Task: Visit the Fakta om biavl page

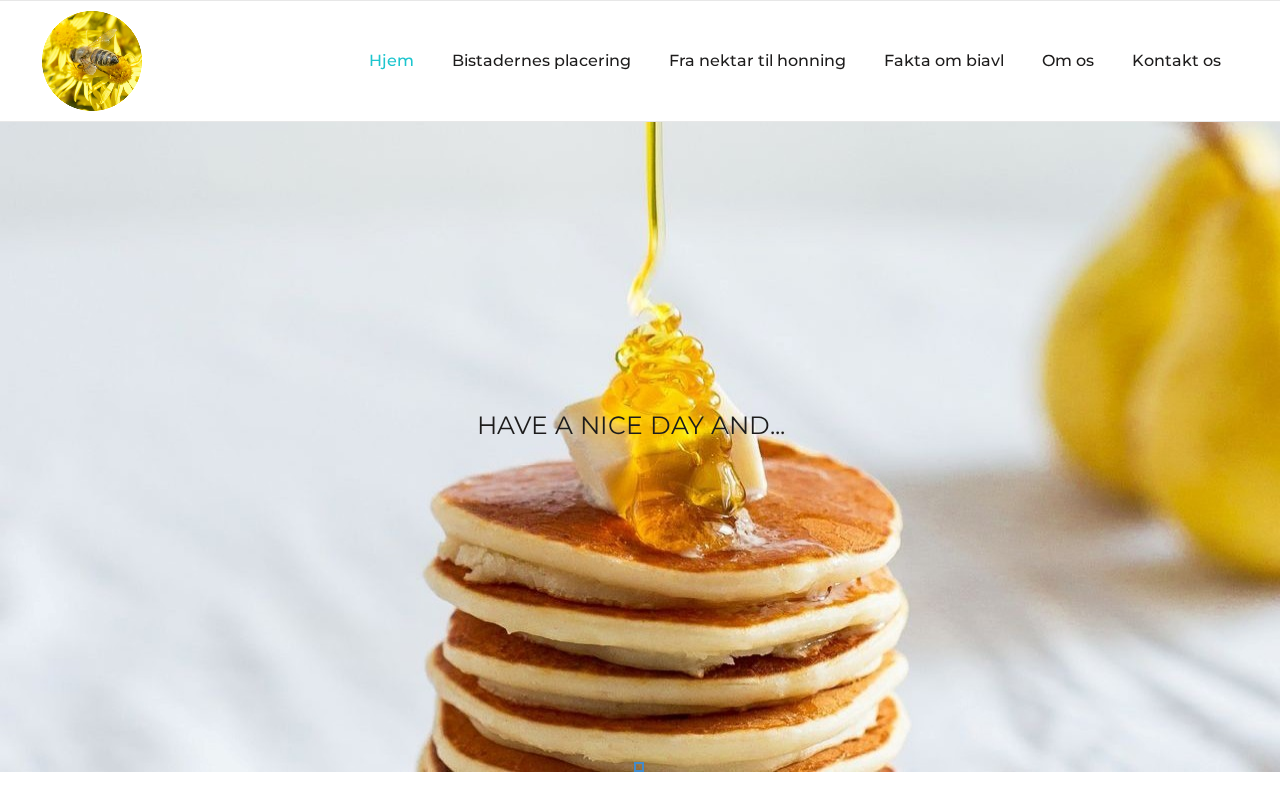Action: click(944, 61)
